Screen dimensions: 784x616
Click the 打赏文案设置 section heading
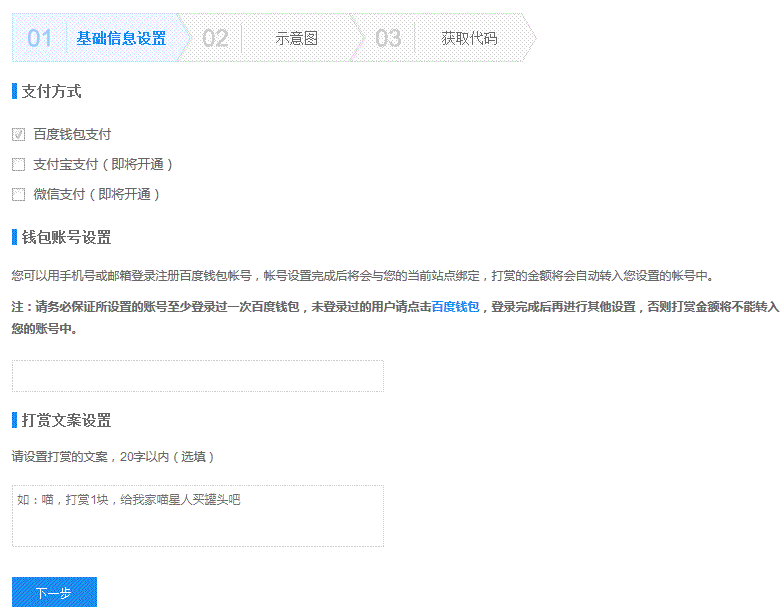pos(66,420)
